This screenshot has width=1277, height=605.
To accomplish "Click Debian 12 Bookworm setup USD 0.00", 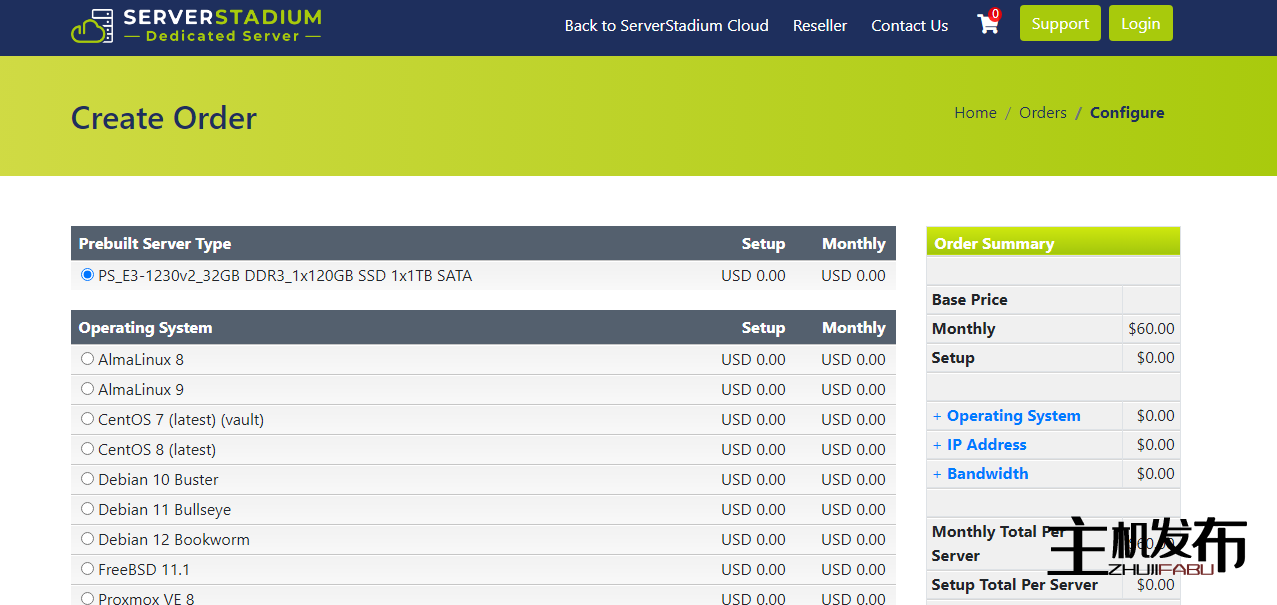I will 753,540.
